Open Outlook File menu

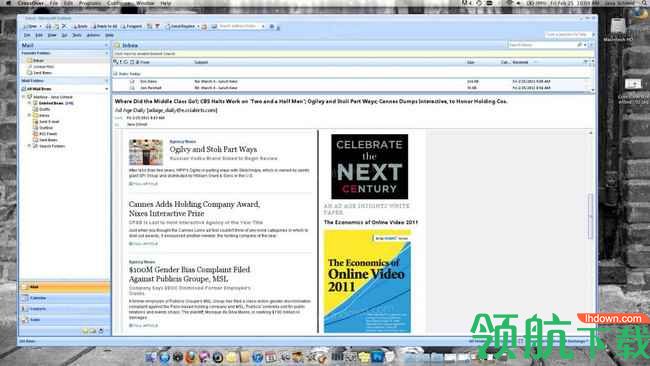click(27, 35)
